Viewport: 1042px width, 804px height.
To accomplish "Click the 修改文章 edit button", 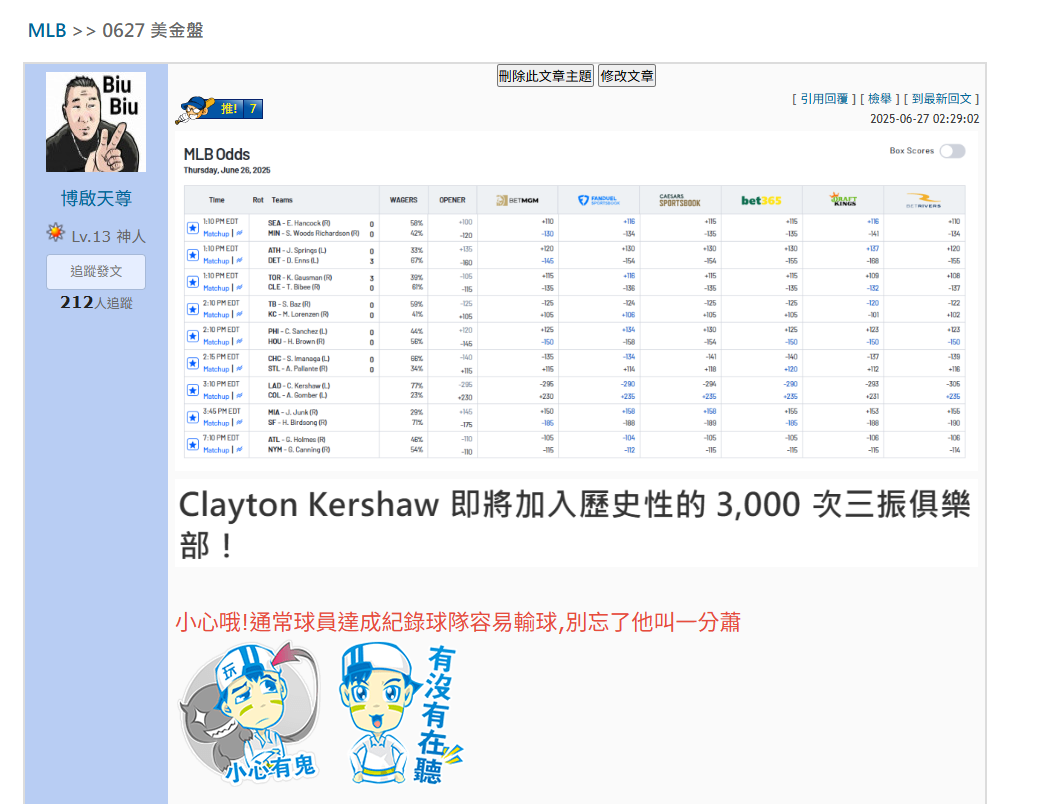I will (627, 76).
